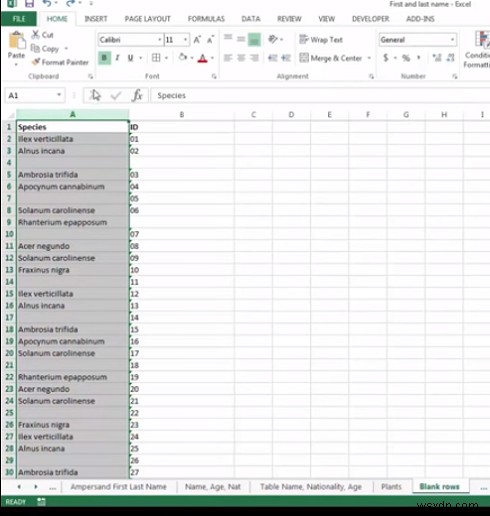
Task: Open accounting format dropdown arrow
Action: pyautogui.click(x=395, y=58)
